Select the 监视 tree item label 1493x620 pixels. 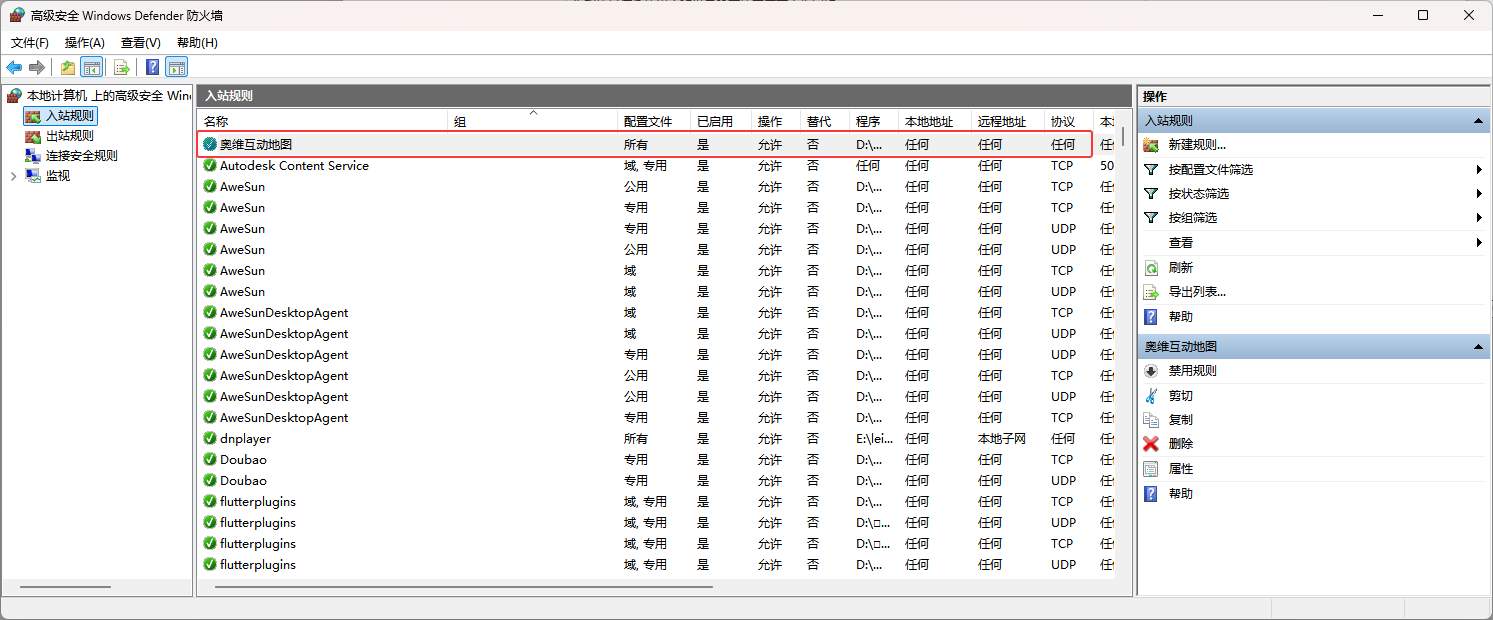point(58,176)
